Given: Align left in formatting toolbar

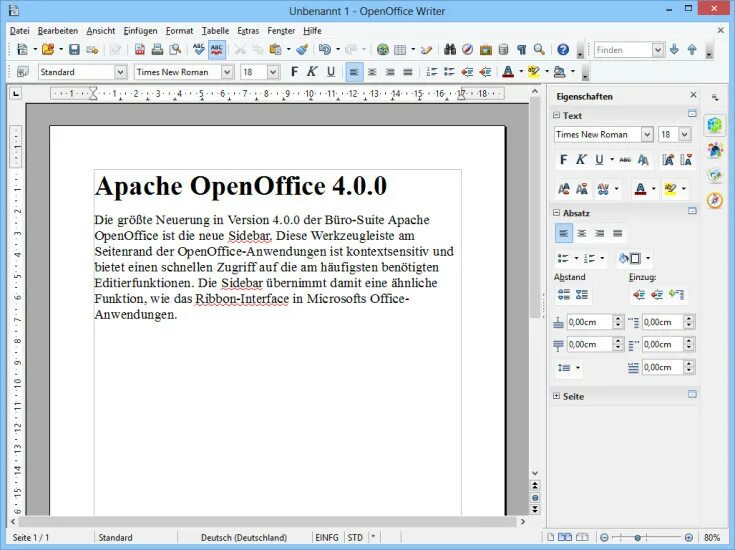Looking at the screenshot, I should (354, 72).
